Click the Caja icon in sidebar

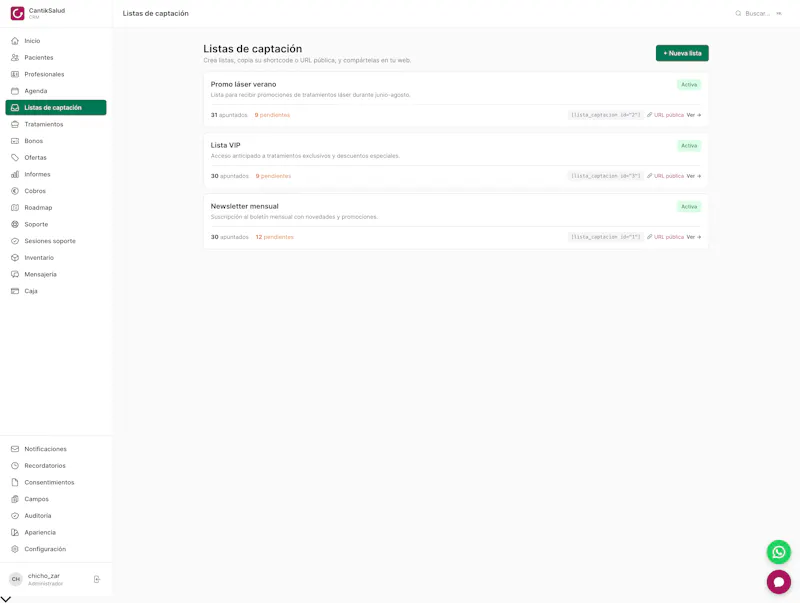point(15,291)
